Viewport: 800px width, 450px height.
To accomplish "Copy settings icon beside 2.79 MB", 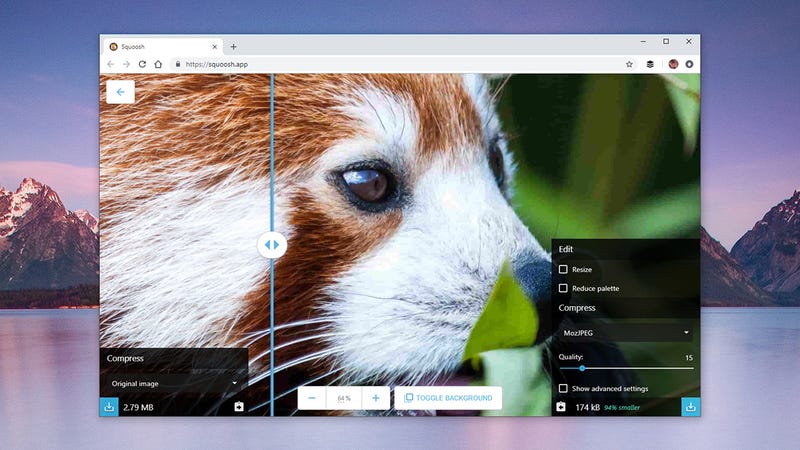I will click(x=239, y=407).
